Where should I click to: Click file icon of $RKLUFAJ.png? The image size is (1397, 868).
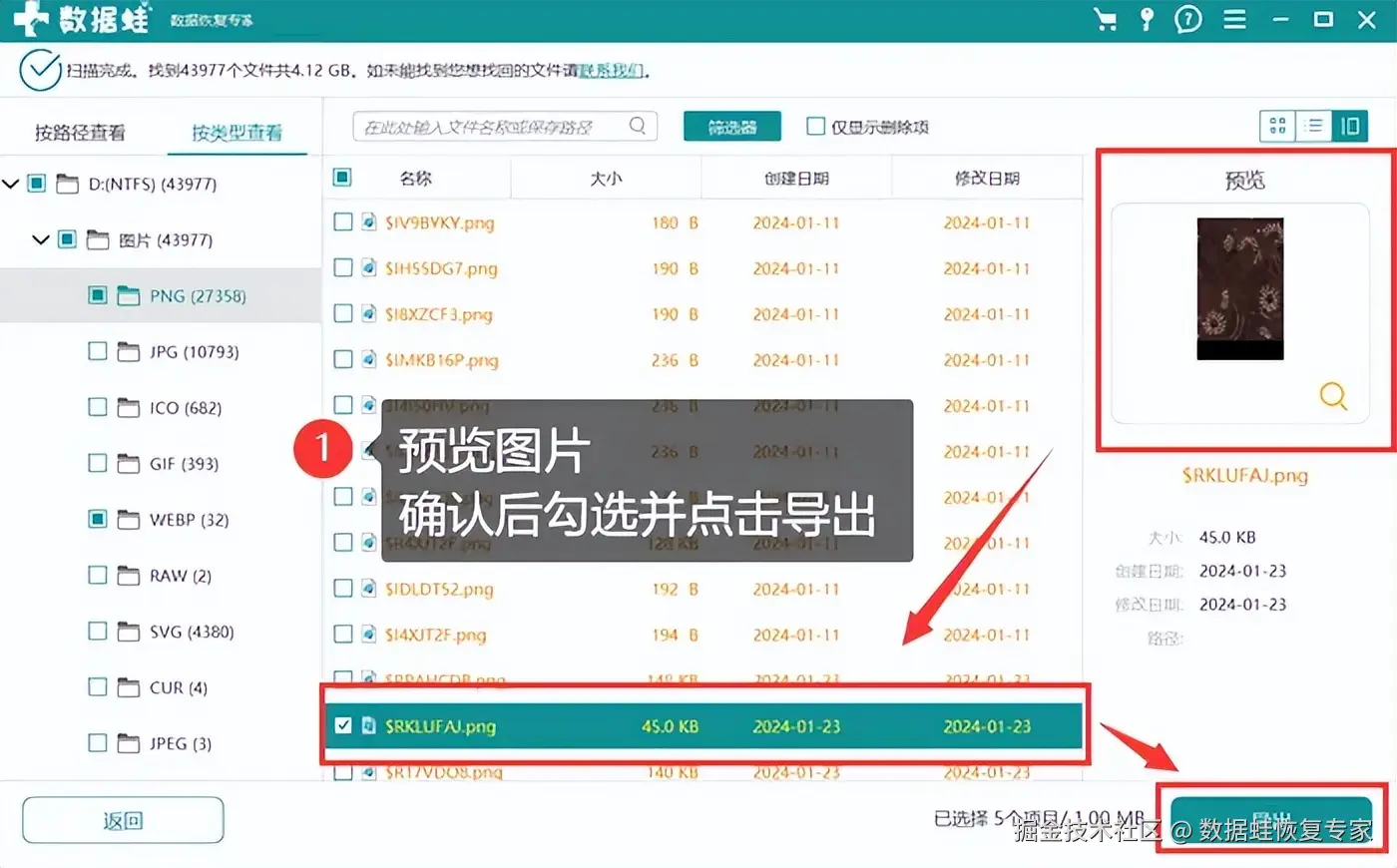tap(368, 725)
